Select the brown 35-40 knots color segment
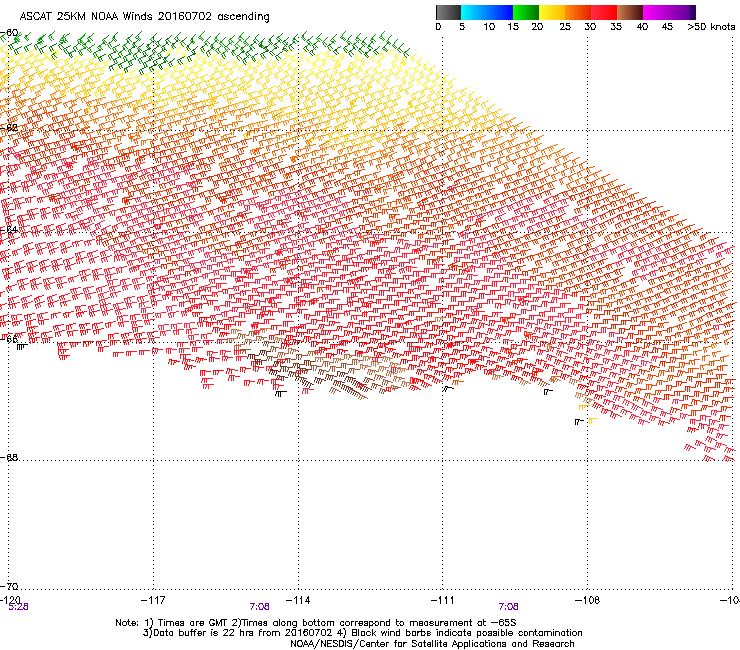 (630, 12)
